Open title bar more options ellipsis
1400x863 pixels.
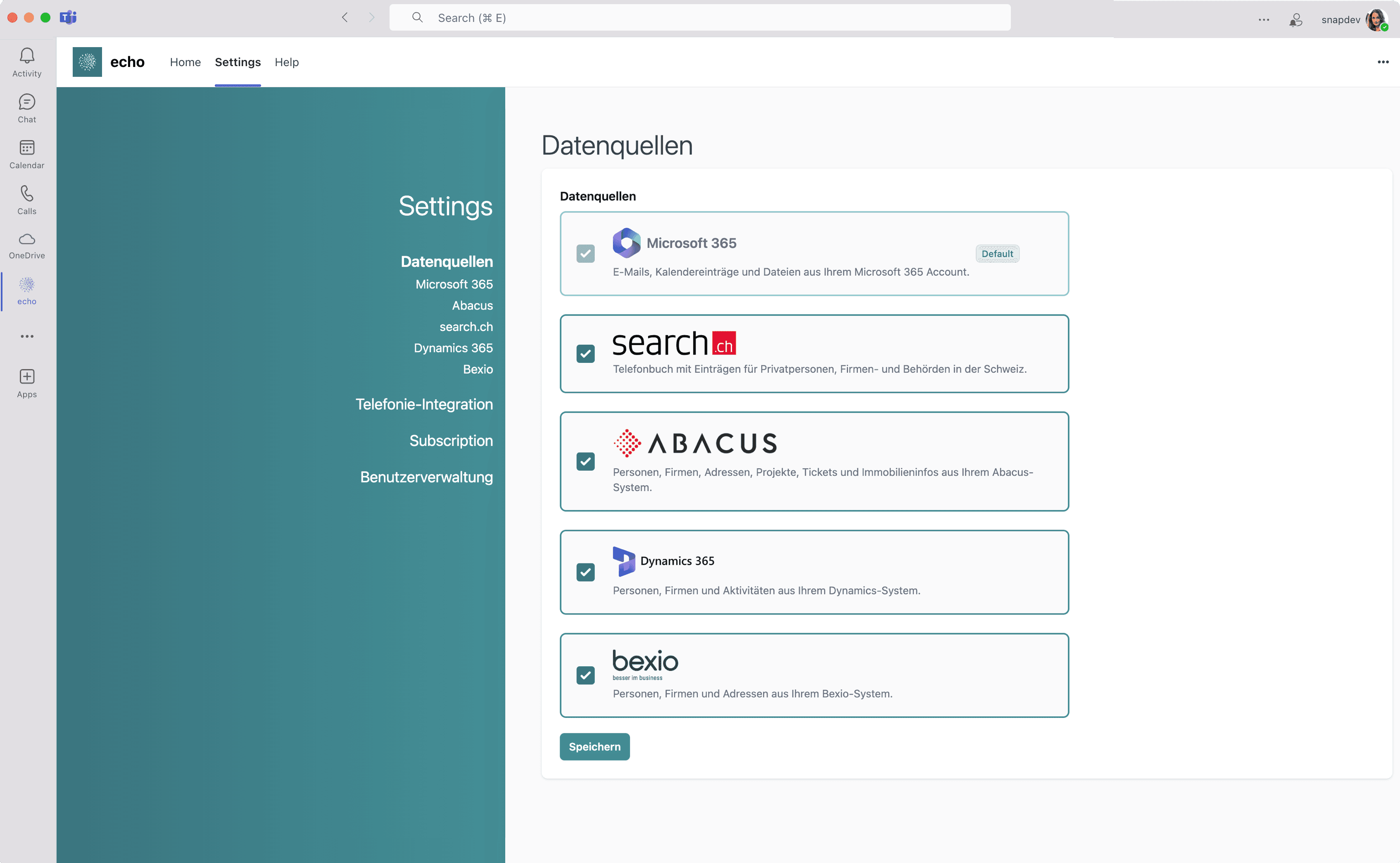pos(1264,19)
